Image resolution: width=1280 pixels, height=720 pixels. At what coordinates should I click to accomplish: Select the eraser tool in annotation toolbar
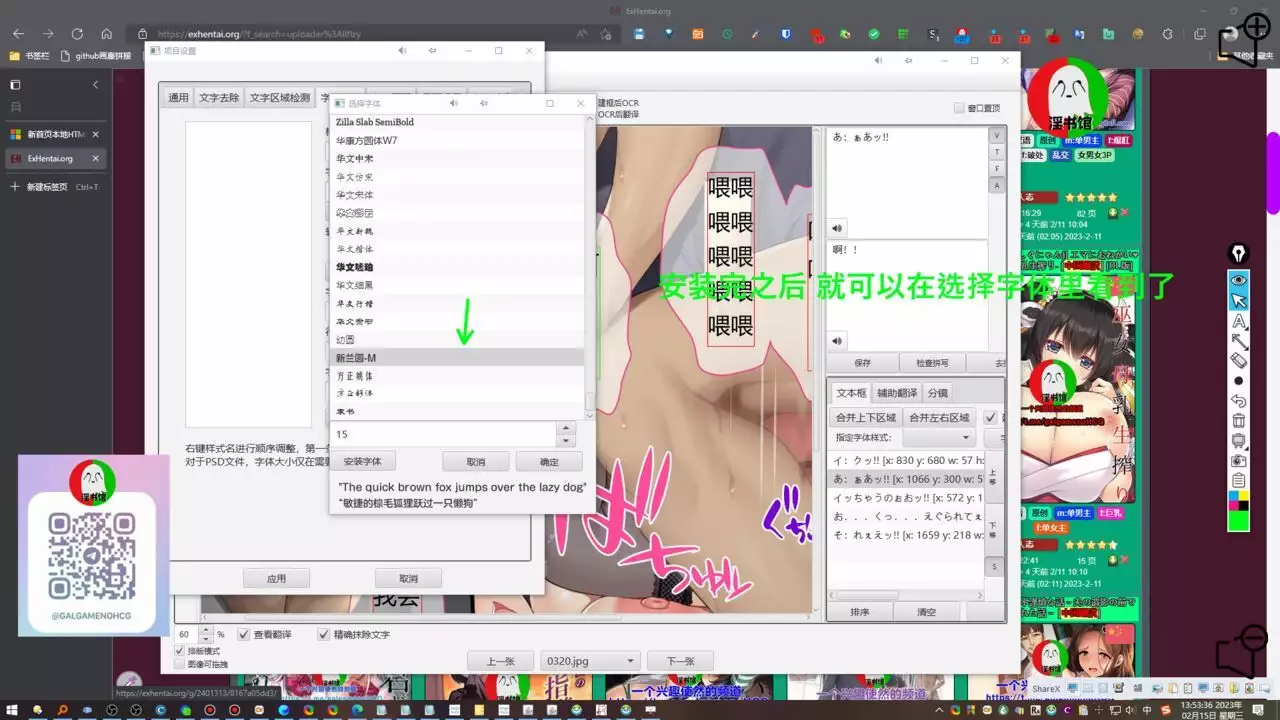coord(1239,360)
